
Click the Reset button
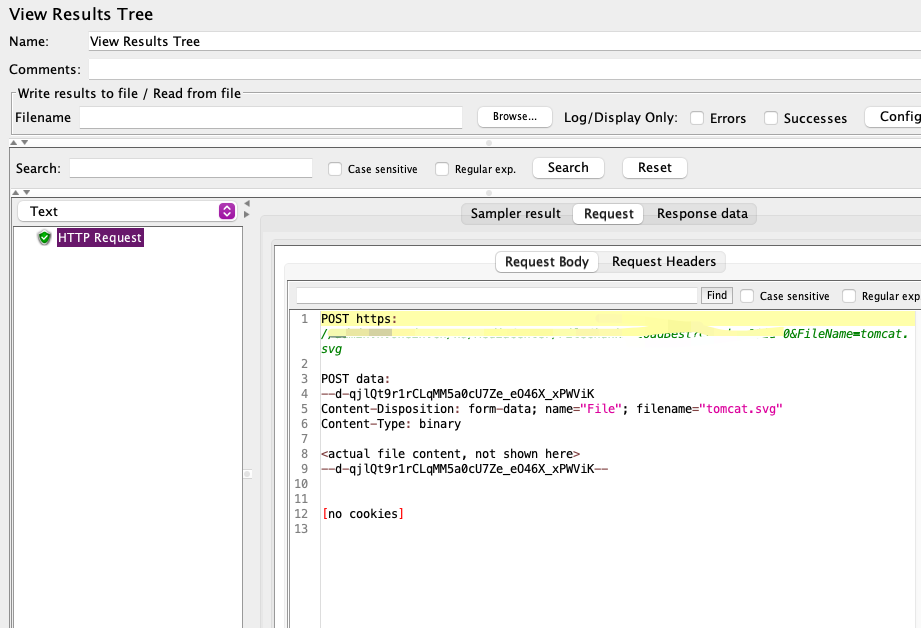point(654,168)
